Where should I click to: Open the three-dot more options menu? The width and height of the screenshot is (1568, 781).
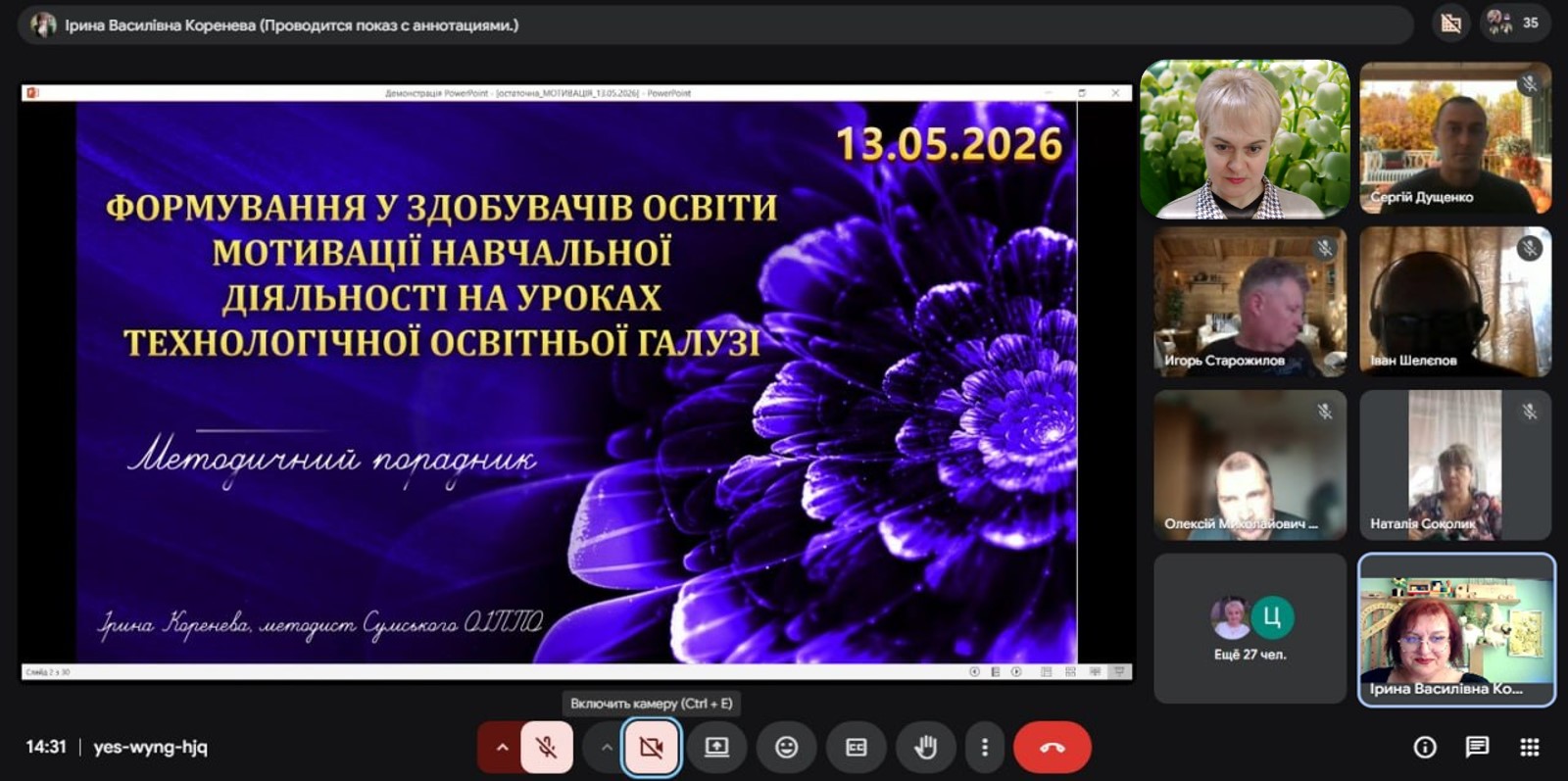click(x=985, y=748)
